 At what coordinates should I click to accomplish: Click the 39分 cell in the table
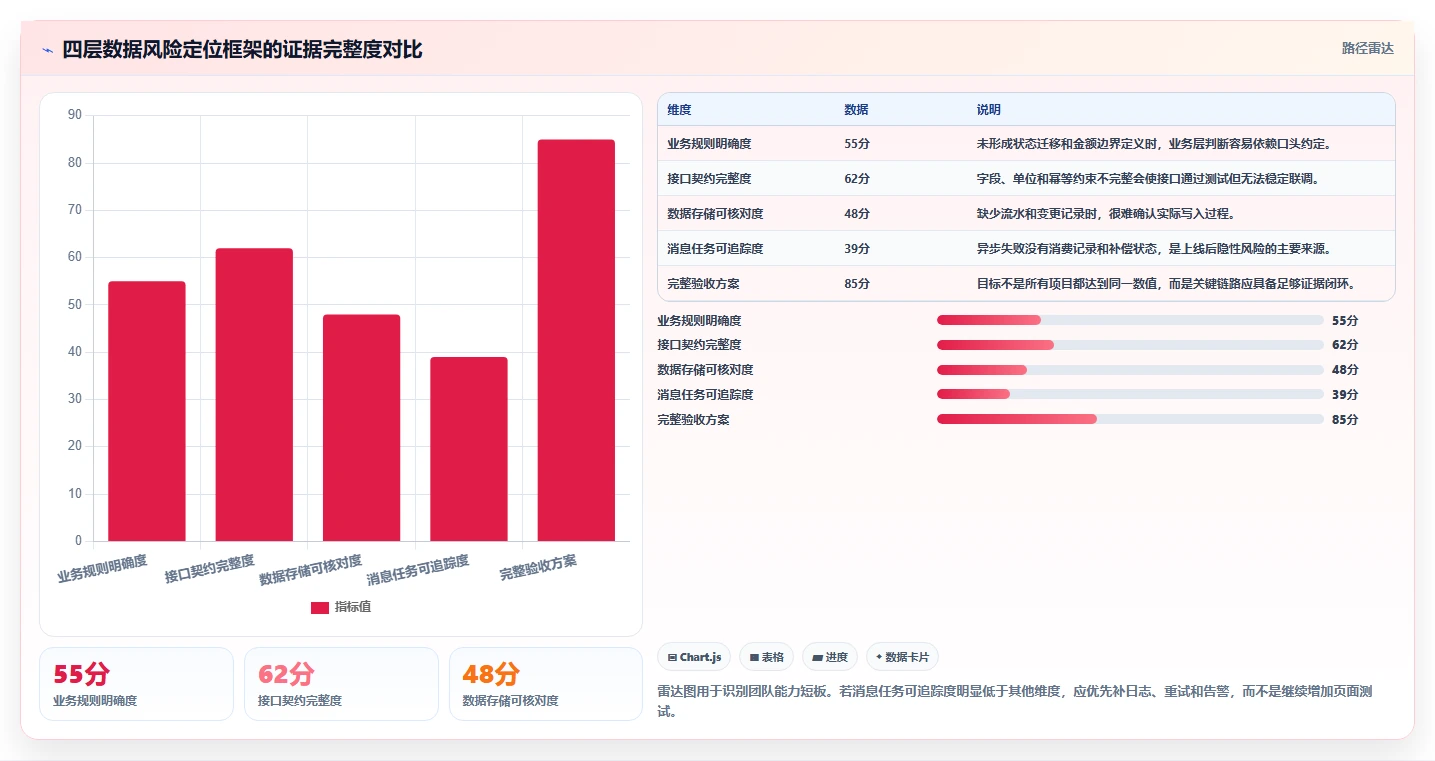(857, 249)
